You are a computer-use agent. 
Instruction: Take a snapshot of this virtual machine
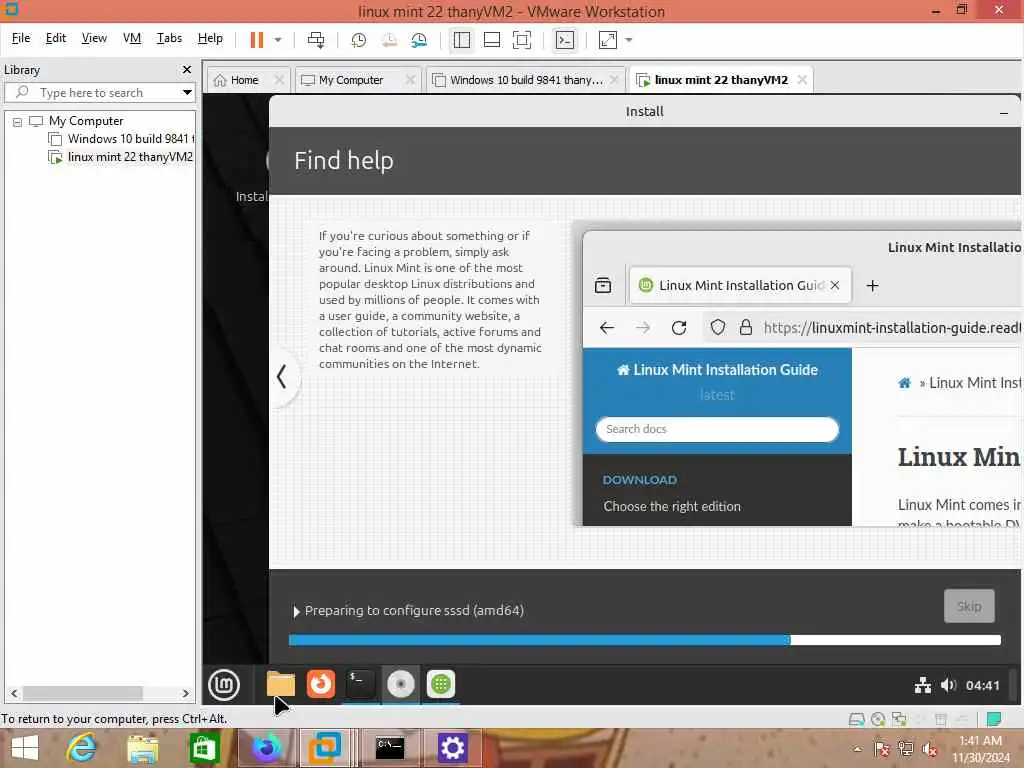359,40
